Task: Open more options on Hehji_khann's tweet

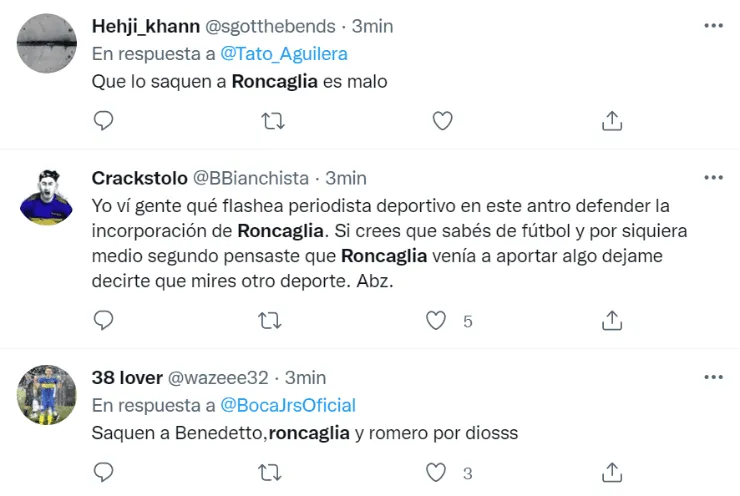Action: click(x=713, y=26)
